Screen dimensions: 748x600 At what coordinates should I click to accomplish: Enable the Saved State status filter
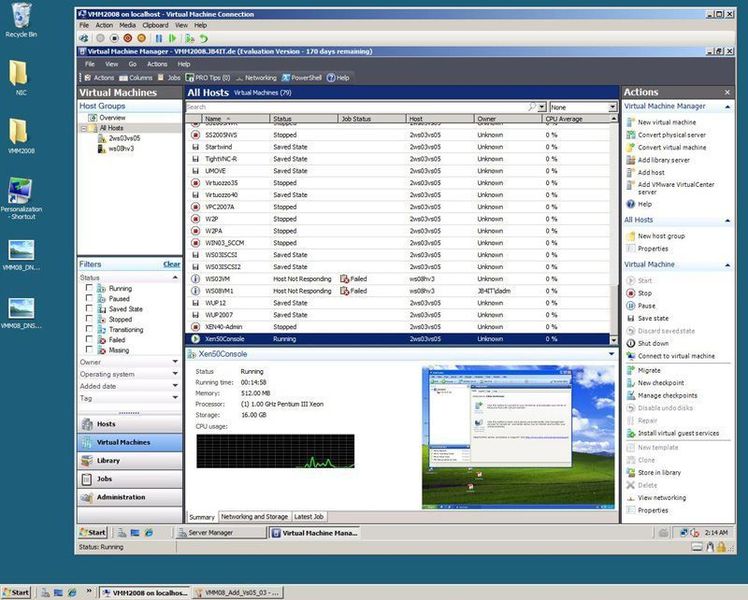point(89,308)
